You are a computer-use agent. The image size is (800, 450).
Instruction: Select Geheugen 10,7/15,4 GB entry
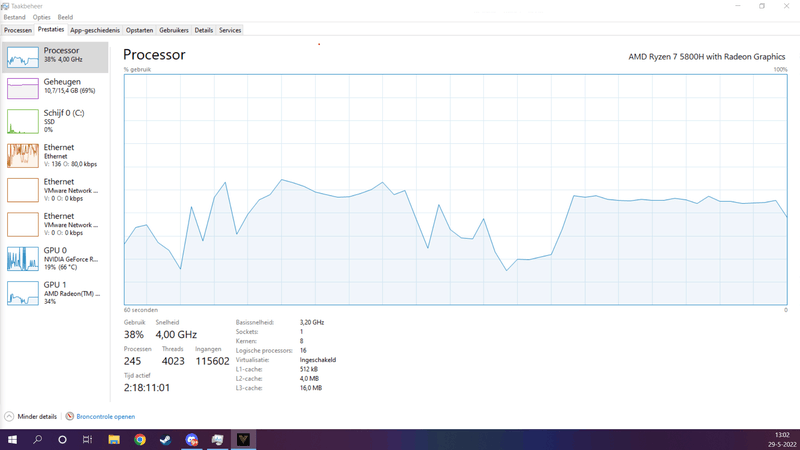click(55, 88)
